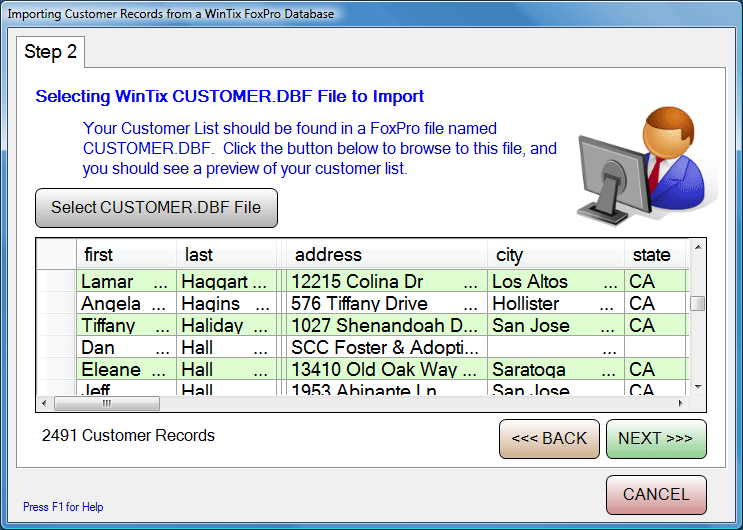Viewport: 743px width, 530px height.
Task: Click the San Jose cell in Tiffany's row
Action: (x=556, y=325)
